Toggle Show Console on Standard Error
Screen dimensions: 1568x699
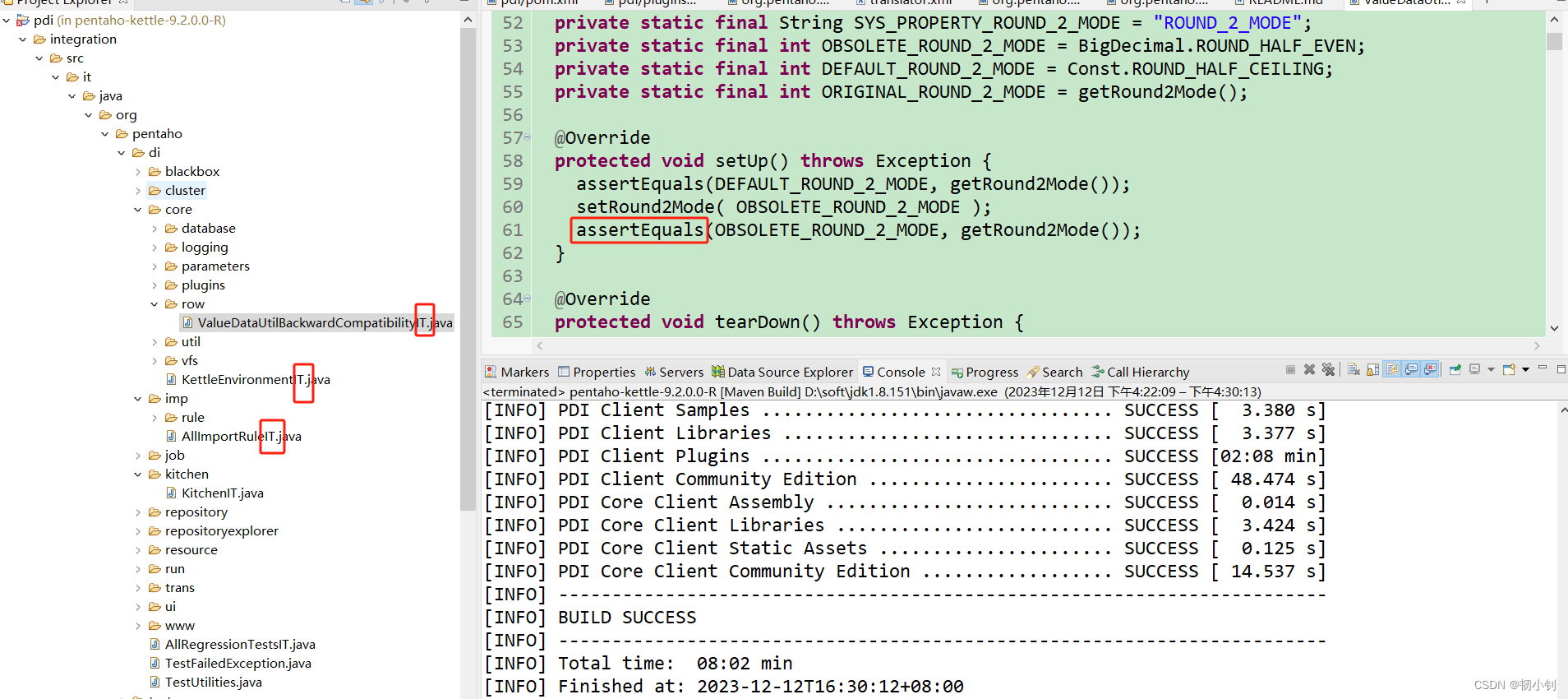tap(1430, 369)
